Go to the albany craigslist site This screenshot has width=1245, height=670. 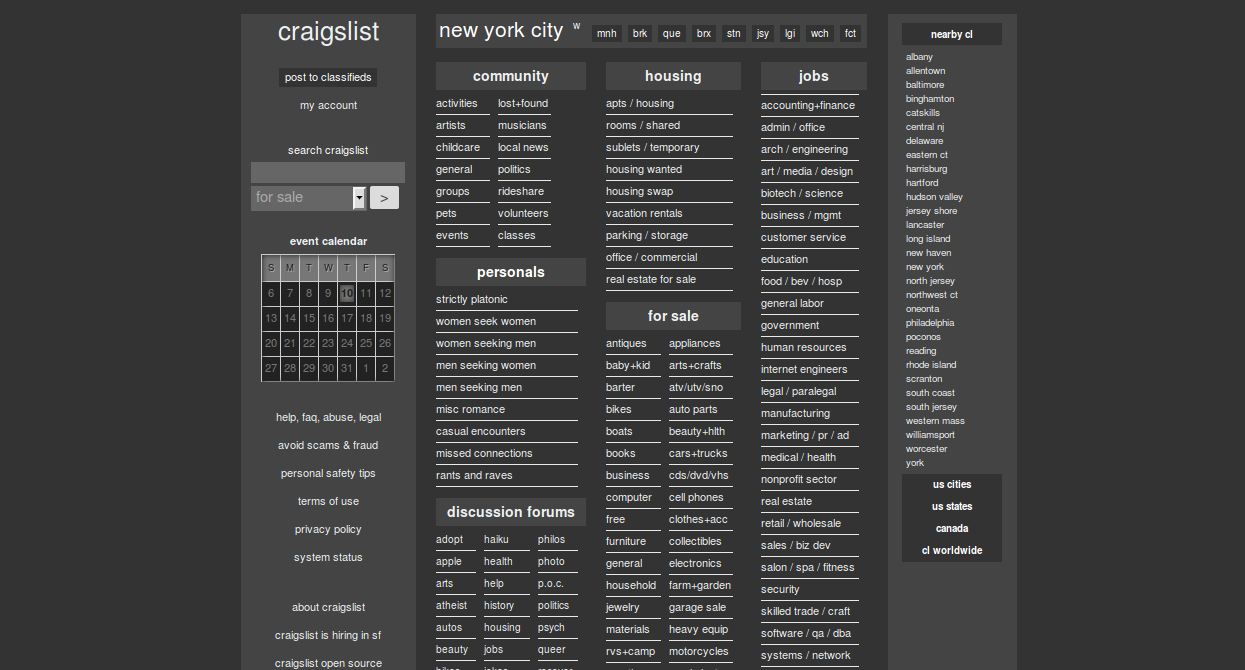[919, 57]
